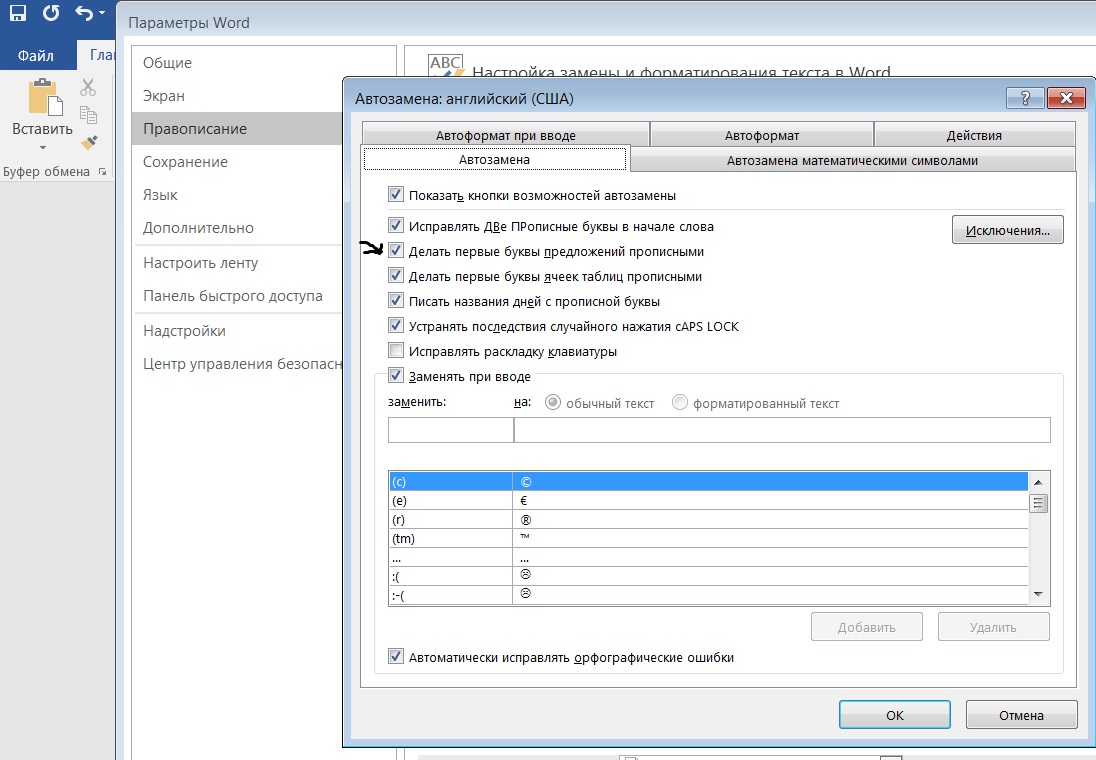Click the Добавить button

(x=867, y=627)
